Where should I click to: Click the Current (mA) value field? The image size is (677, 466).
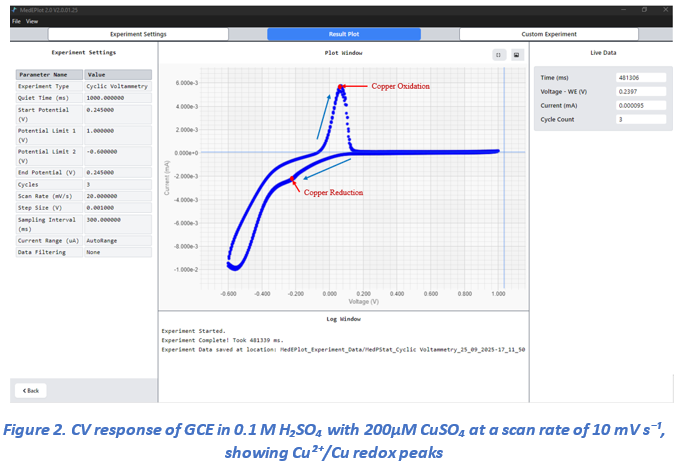click(x=641, y=105)
